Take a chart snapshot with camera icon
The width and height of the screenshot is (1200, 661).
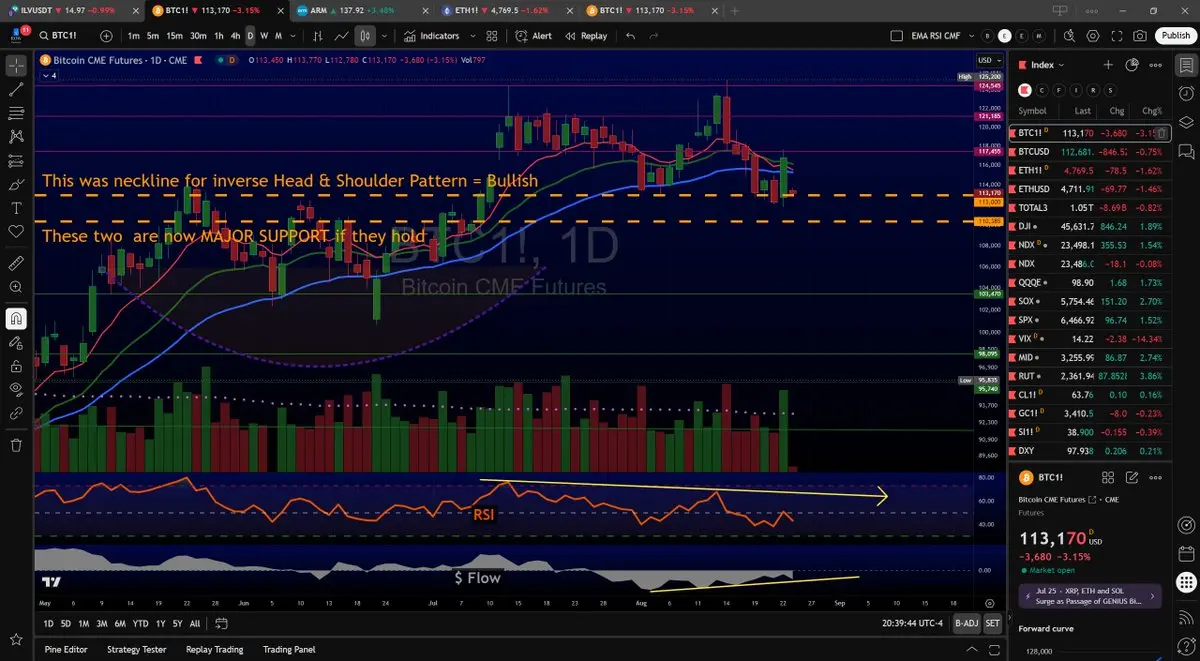[x=1141, y=36]
